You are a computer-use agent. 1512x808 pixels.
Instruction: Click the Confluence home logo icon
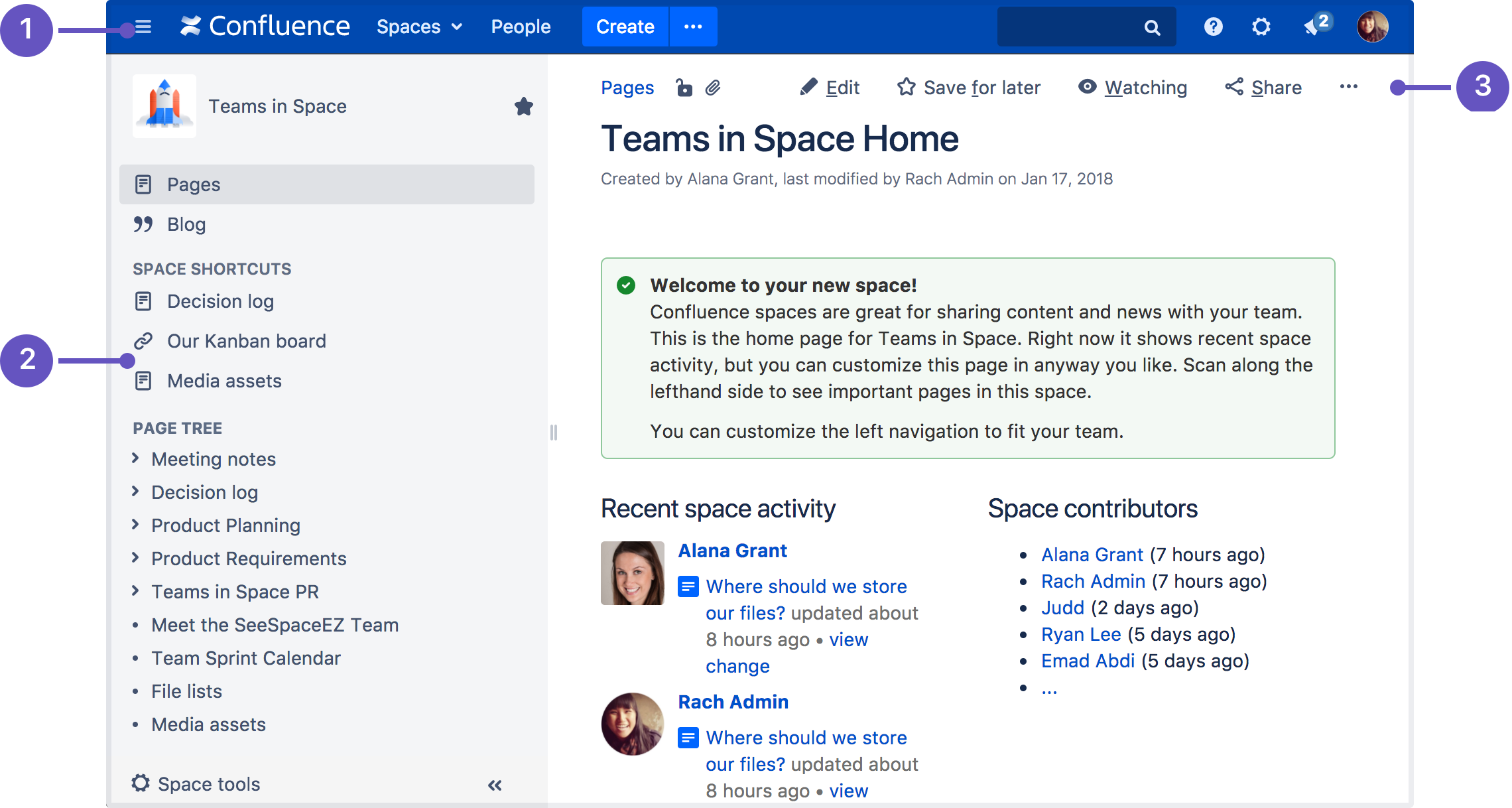tap(191, 27)
